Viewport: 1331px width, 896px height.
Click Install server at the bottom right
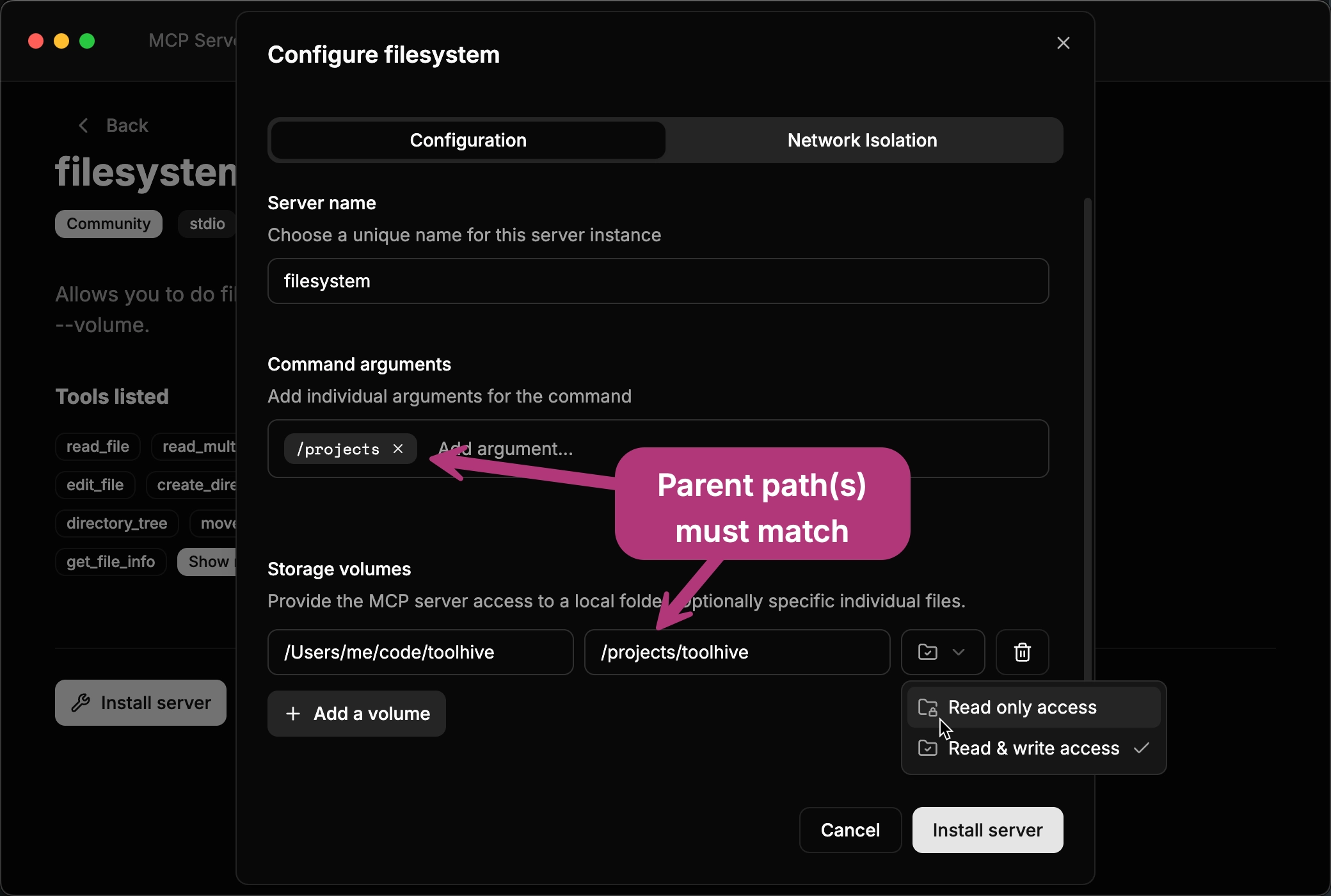pyautogui.click(x=987, y=829)
